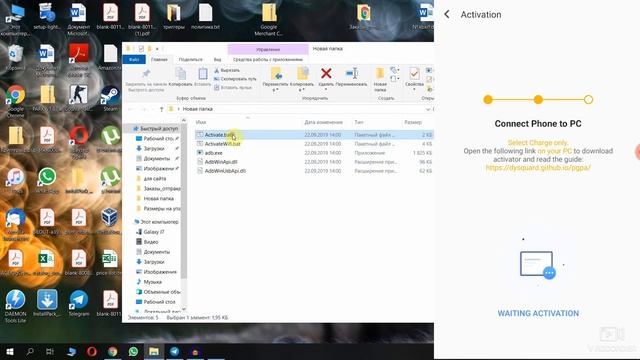Open WhatsApp desktop shortcut
Screen dimensions: 640x360
tap(47, 181)
